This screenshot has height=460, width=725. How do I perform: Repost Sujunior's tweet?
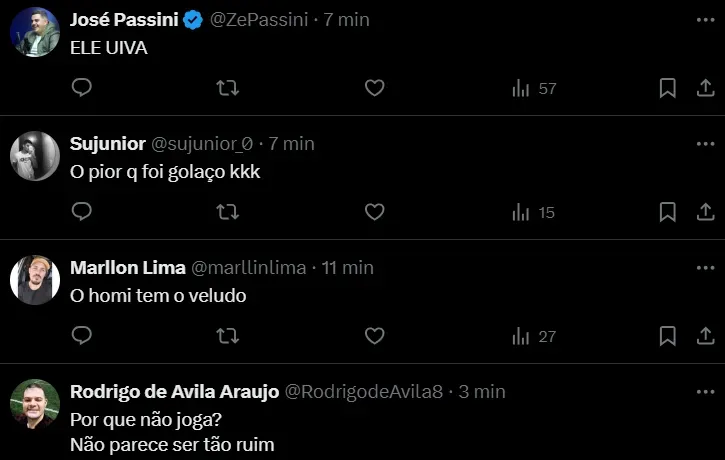pos(228,212)
